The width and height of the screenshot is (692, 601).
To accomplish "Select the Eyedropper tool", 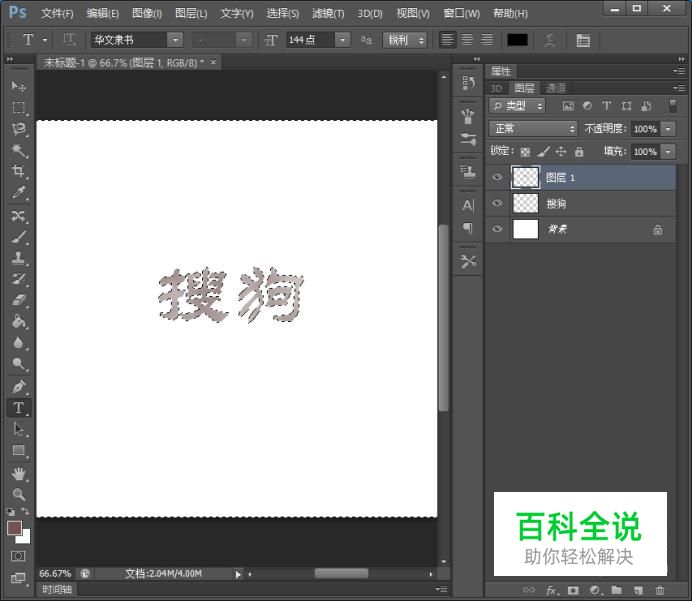I will (x=18, y=192).
